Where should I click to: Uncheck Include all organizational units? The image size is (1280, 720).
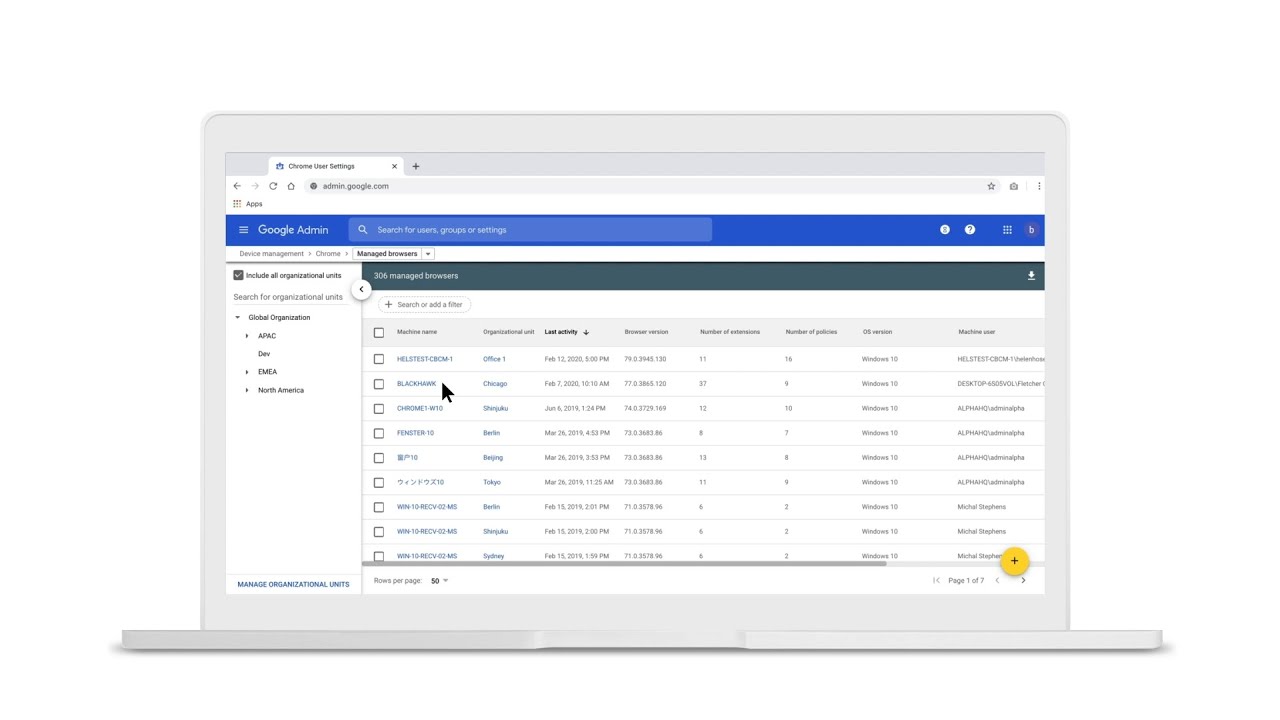(238, 275)
